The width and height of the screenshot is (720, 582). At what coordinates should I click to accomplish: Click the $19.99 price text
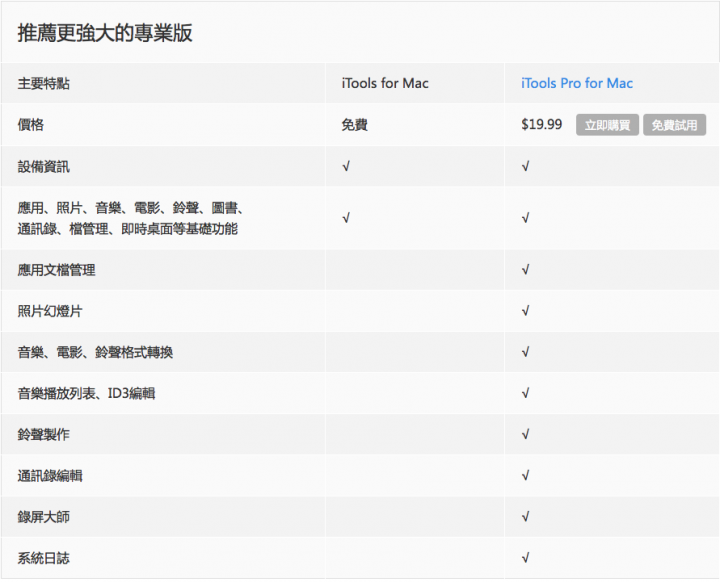coord(541,124)
